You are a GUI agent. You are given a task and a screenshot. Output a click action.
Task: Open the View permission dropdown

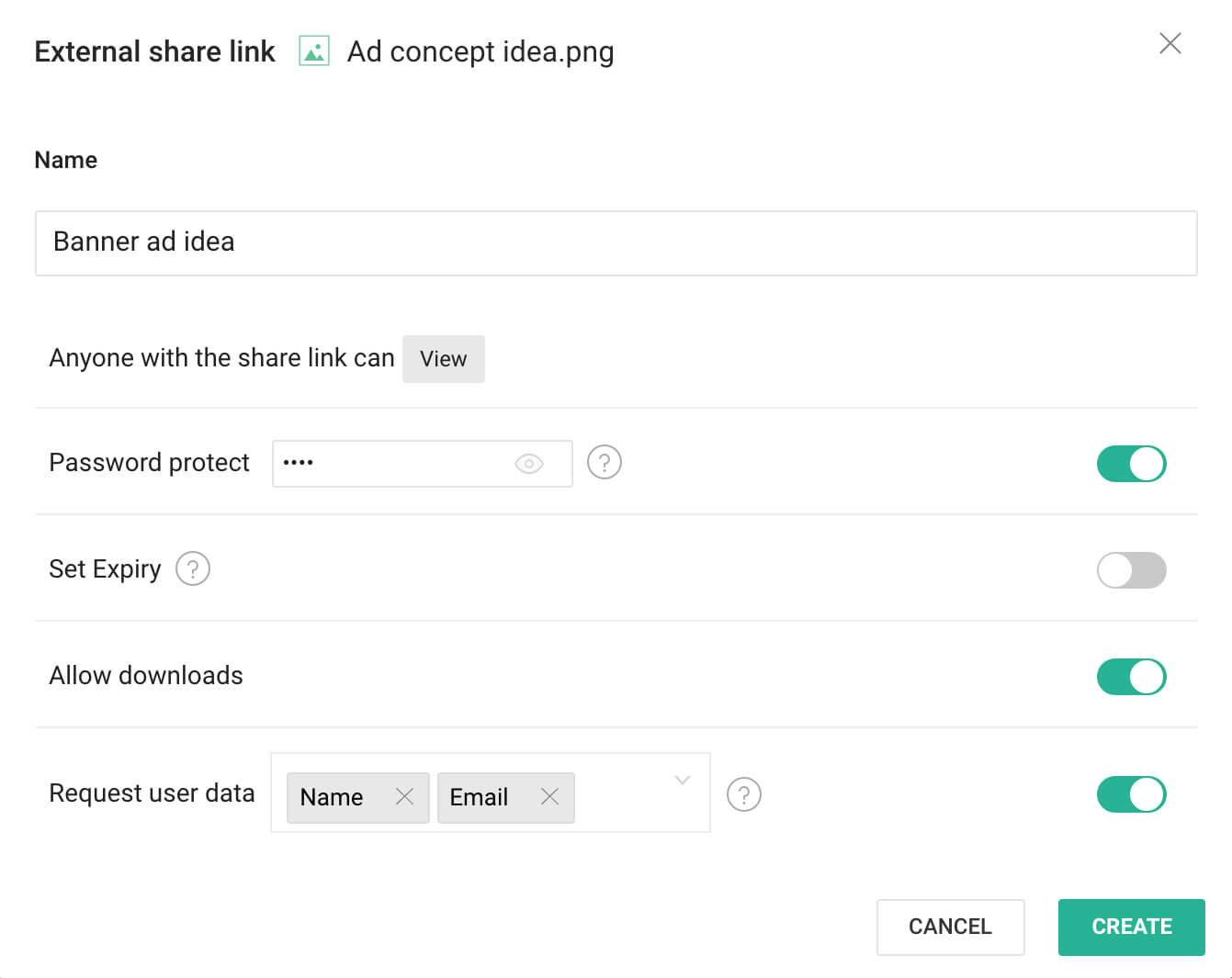pyautogui.click(x=444, y=359)
